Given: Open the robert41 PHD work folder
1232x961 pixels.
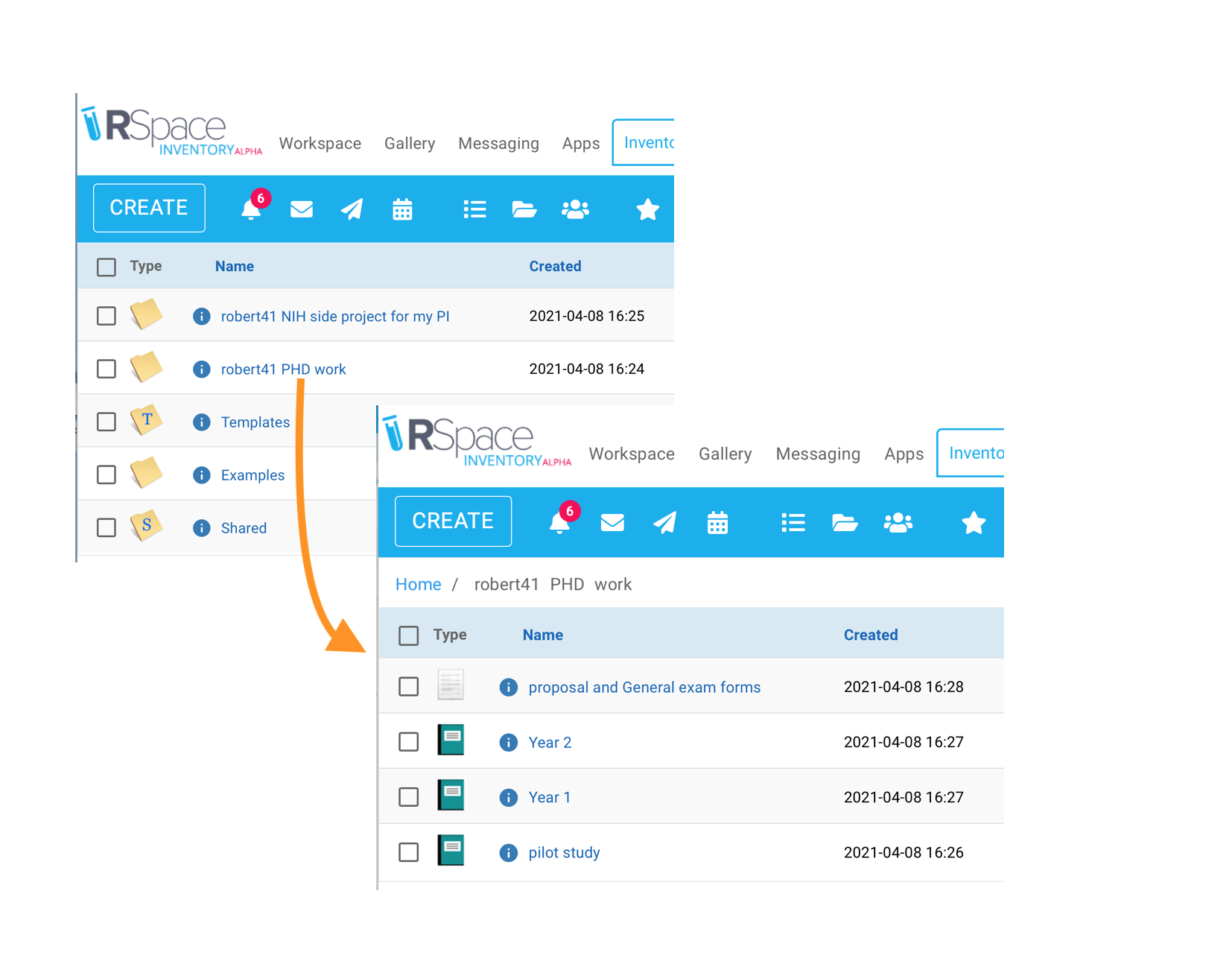Looking at the screenshot, I should pyautogui.click(x=283, y=369).
